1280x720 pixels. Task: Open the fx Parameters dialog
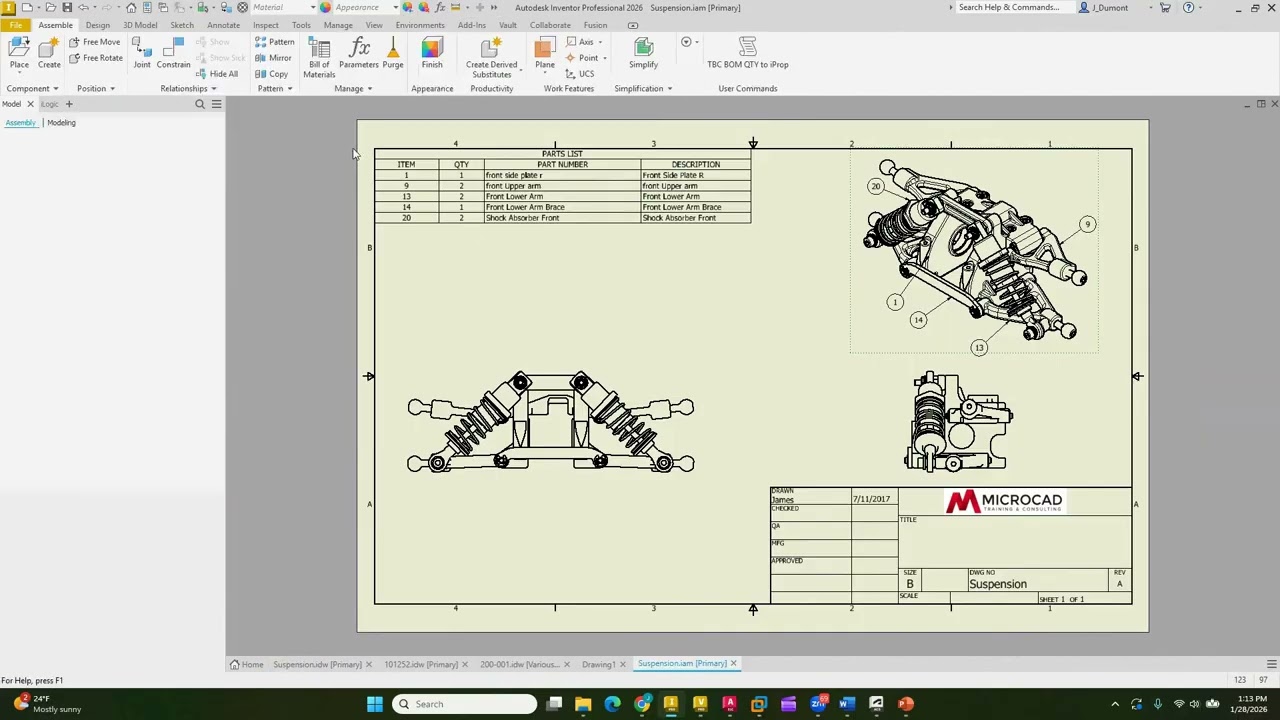pos(359,53)
